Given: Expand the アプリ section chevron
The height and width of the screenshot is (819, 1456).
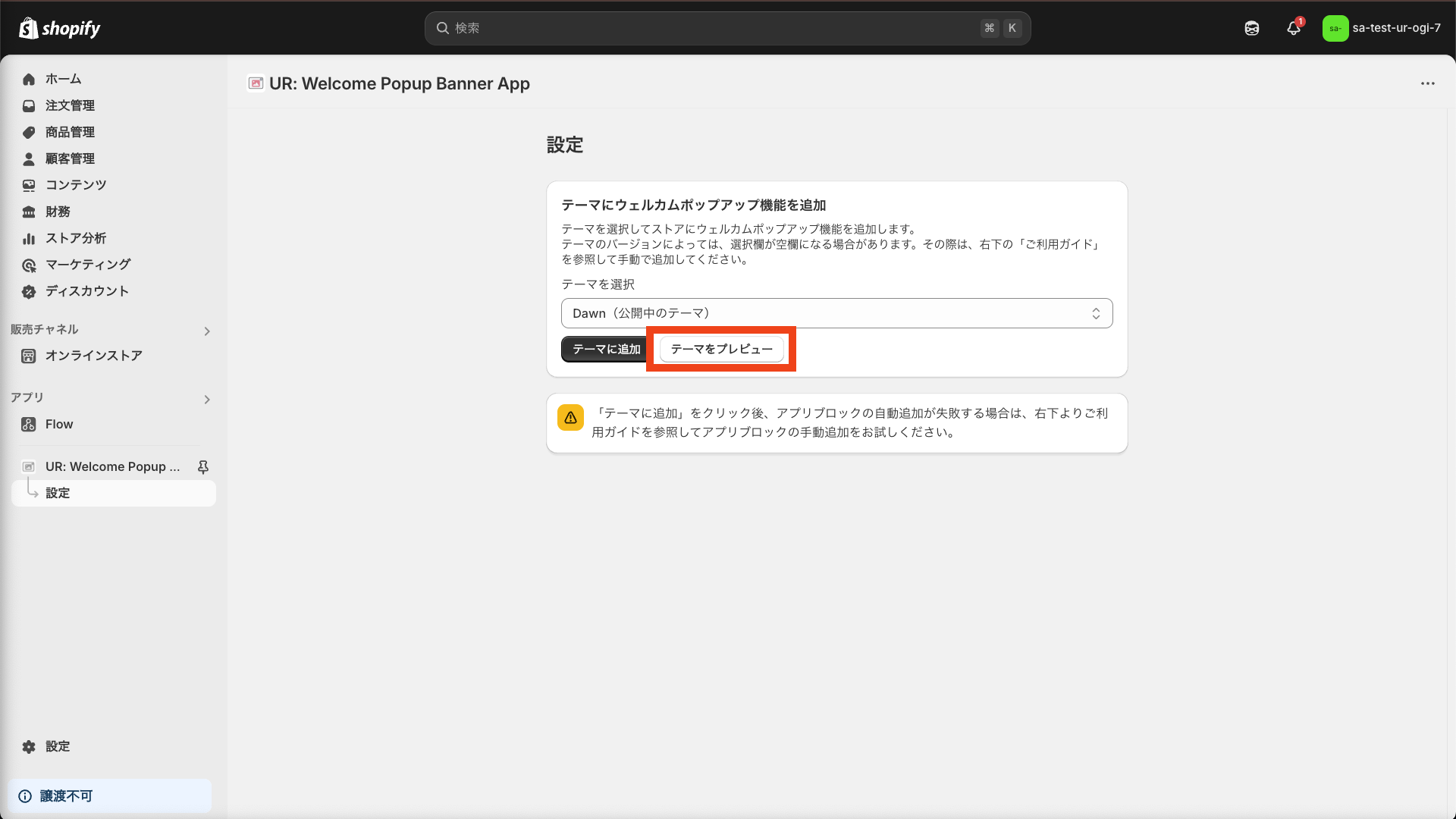Looking at the screenshot, I should (207, 400).
